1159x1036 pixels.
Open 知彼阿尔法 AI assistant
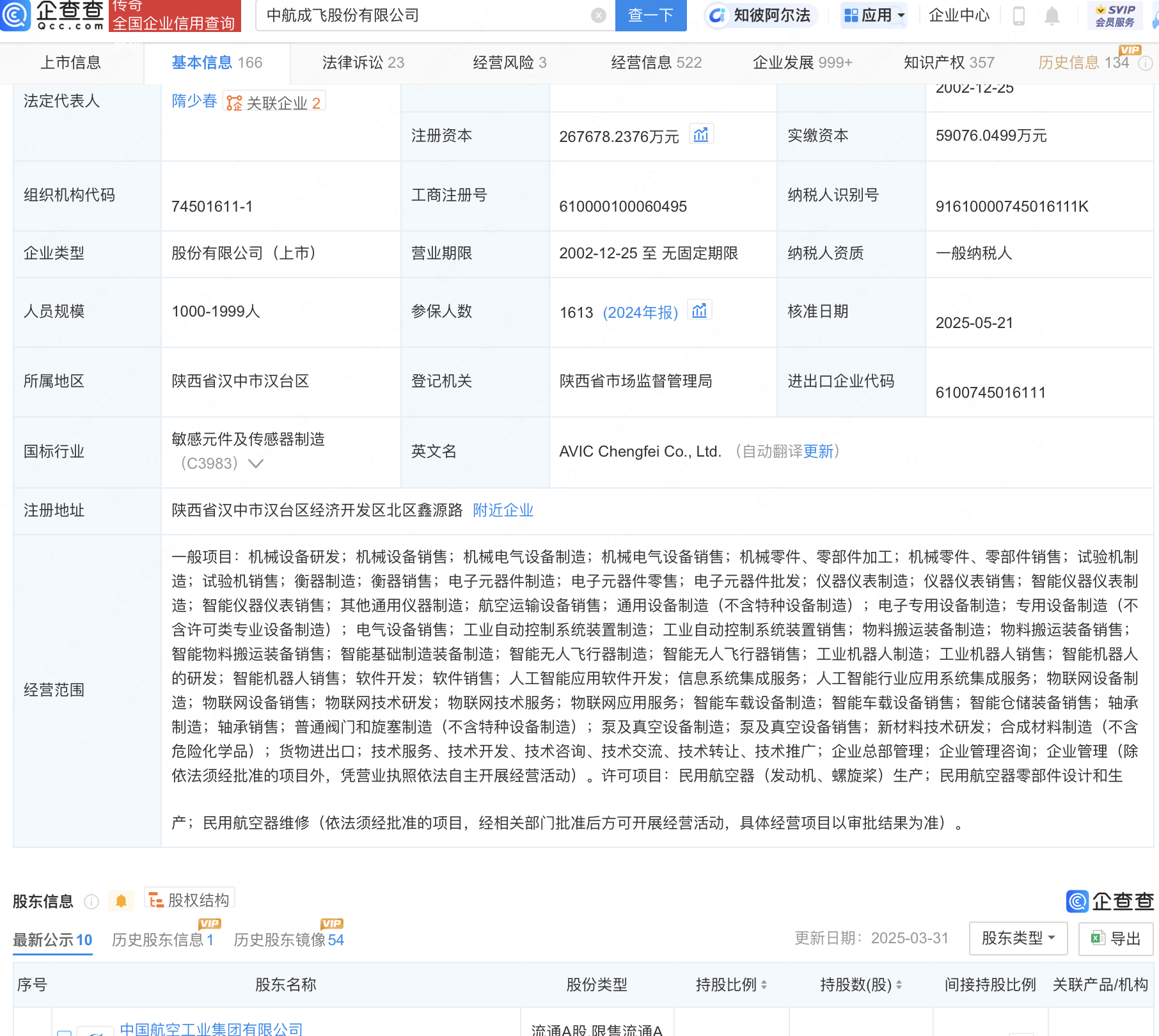[x=760, y=15]
